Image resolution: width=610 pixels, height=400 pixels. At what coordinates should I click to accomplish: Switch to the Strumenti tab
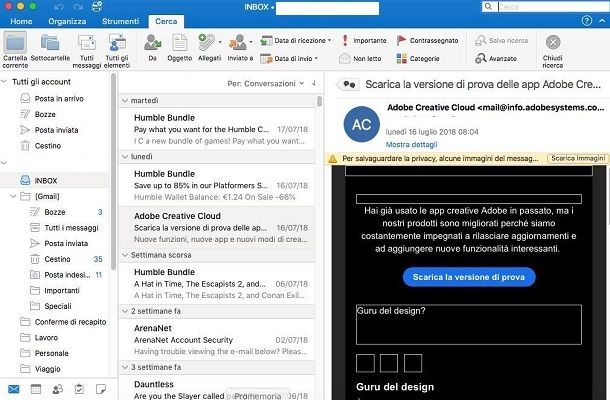pos(120,21)
